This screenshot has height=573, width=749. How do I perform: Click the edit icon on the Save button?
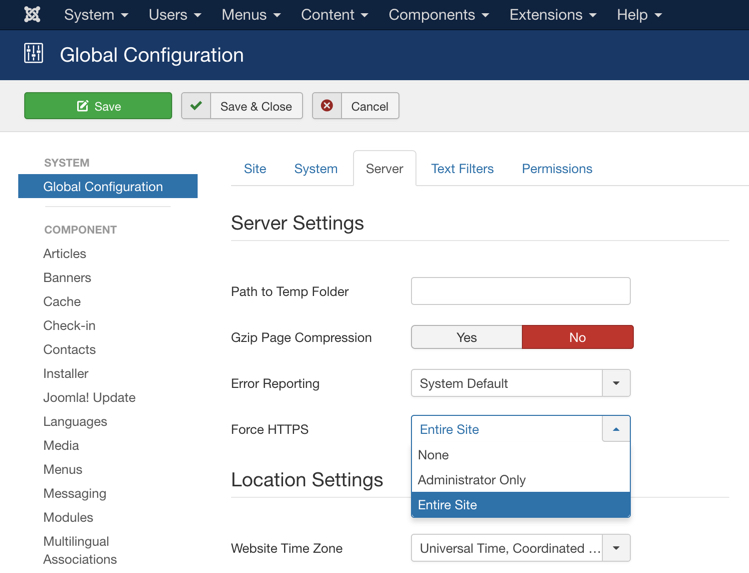(83, 106)
